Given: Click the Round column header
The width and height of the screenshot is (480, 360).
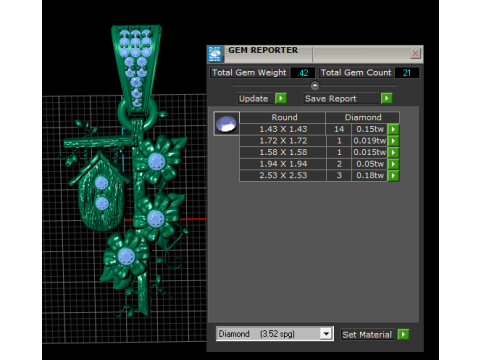Looking at the screenshot, I should (283, 117).
